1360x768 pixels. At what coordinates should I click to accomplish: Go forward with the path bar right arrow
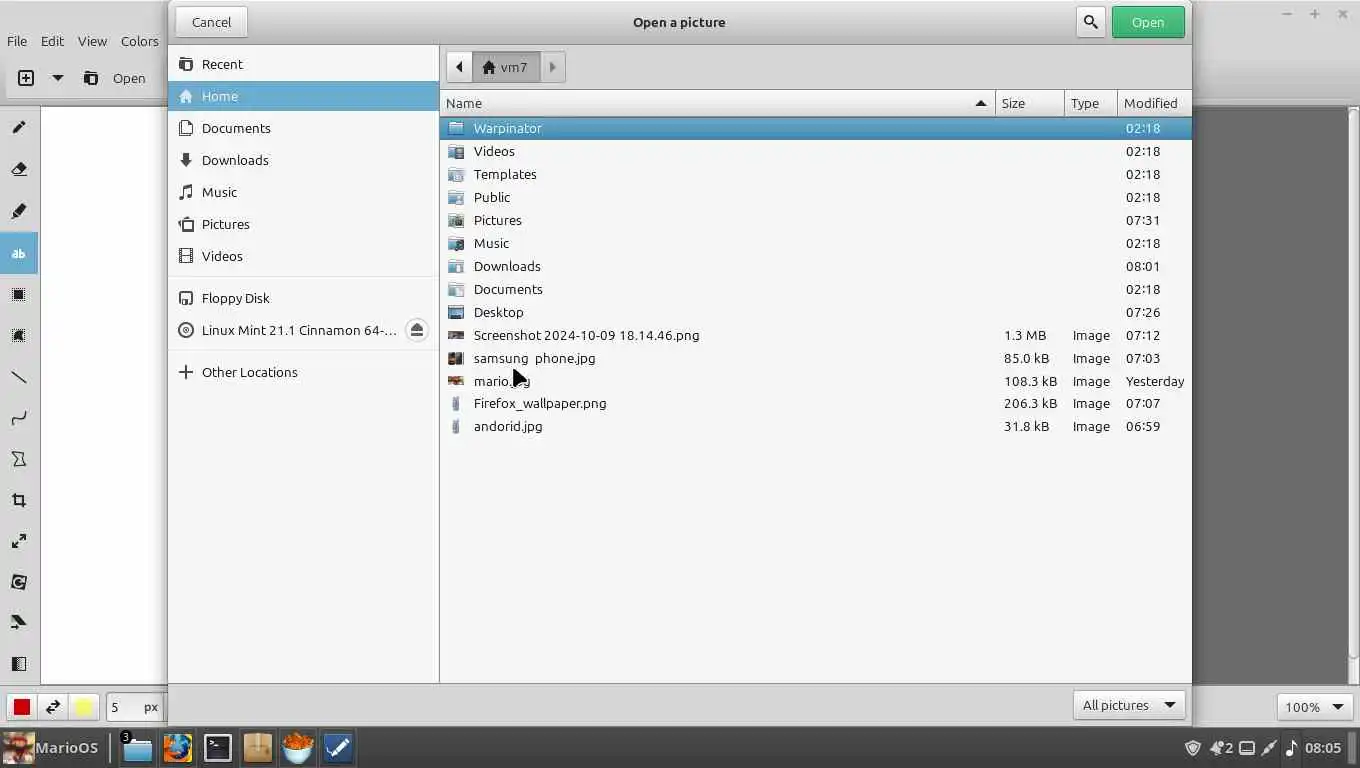pyautogui.click(x=552, y=67)
